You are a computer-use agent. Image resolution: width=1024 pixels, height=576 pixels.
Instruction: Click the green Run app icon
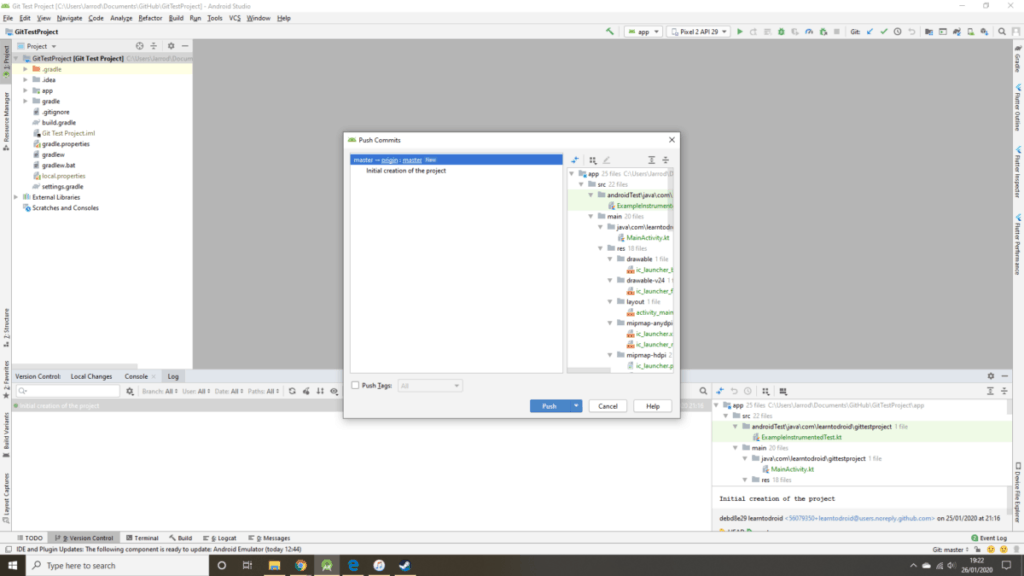click(740, 32)
